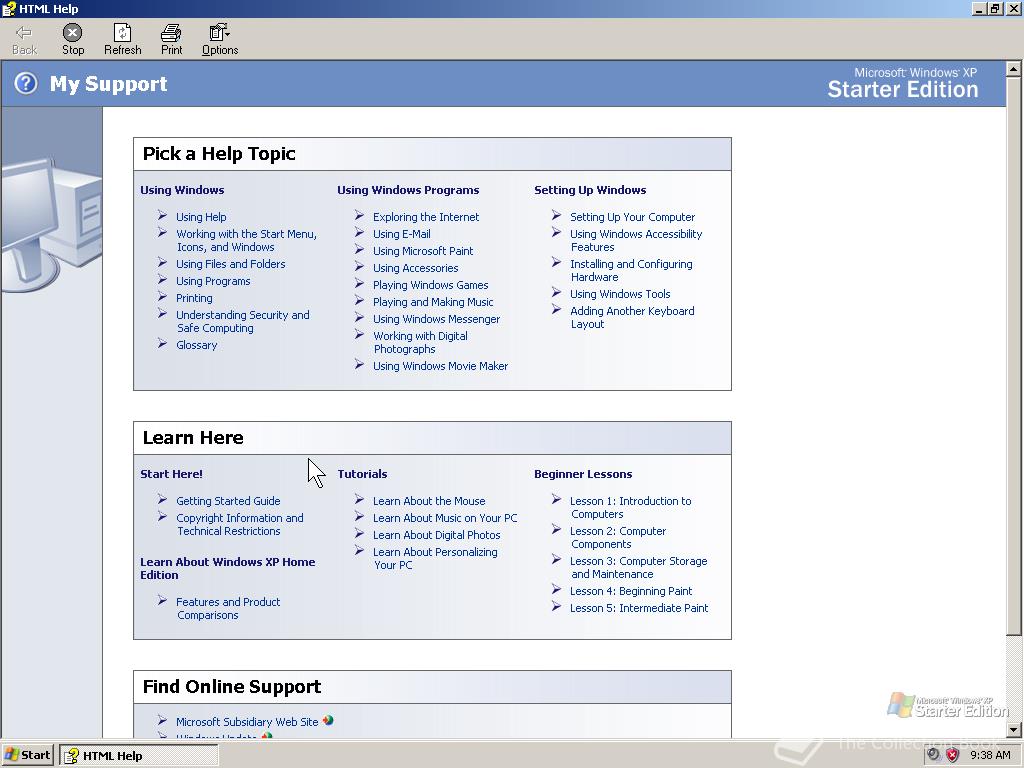Open Using Windows Accessibility Features

[636, 240]
